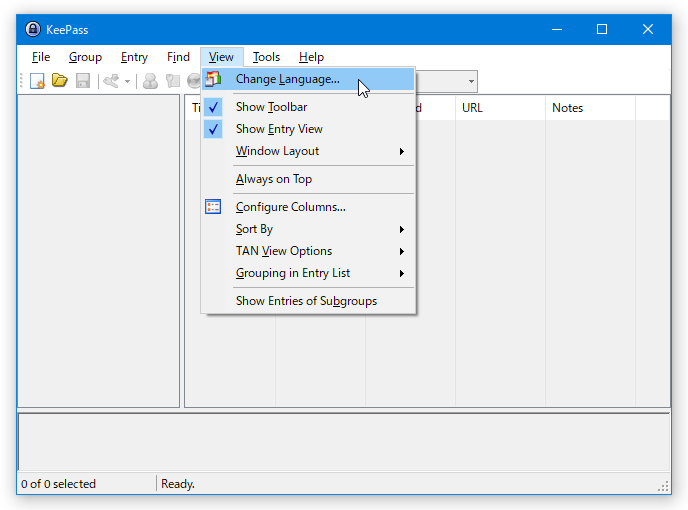Open the Help menu
The width and height of the screenshot is (688, 510).
pyautogui.click(x=312, y=57)
